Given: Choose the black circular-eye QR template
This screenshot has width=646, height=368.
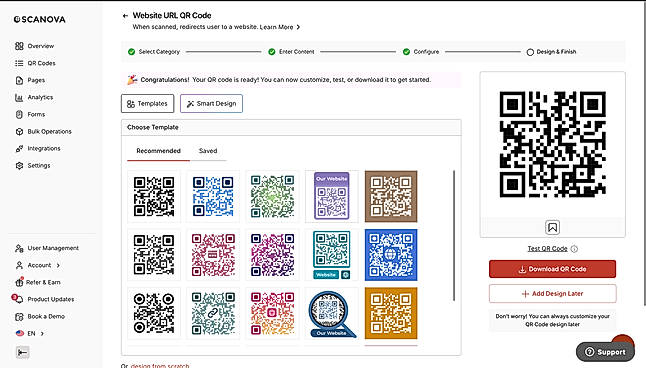Looking at the screenshot, I should tap(154, 313).
